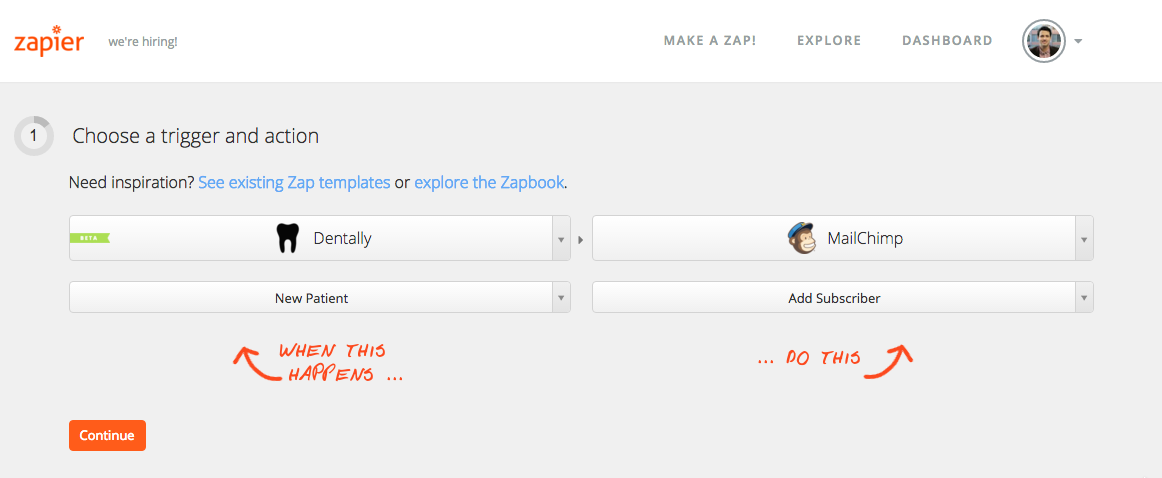Open the Add Subscriber action dropdown arrow
The image size is (1162, 478).
(1083, 298)
